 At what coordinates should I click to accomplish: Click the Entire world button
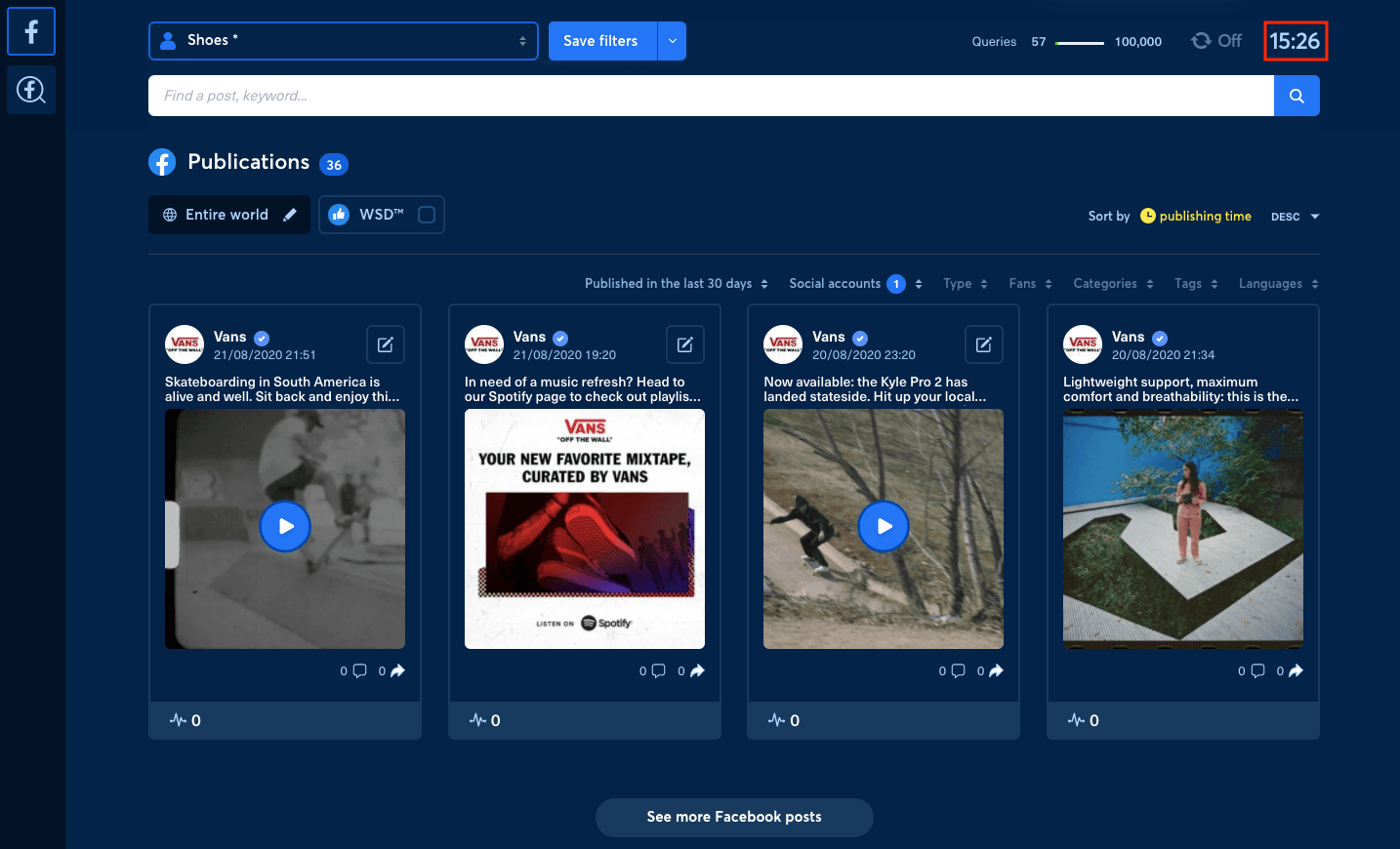[229, 215]
